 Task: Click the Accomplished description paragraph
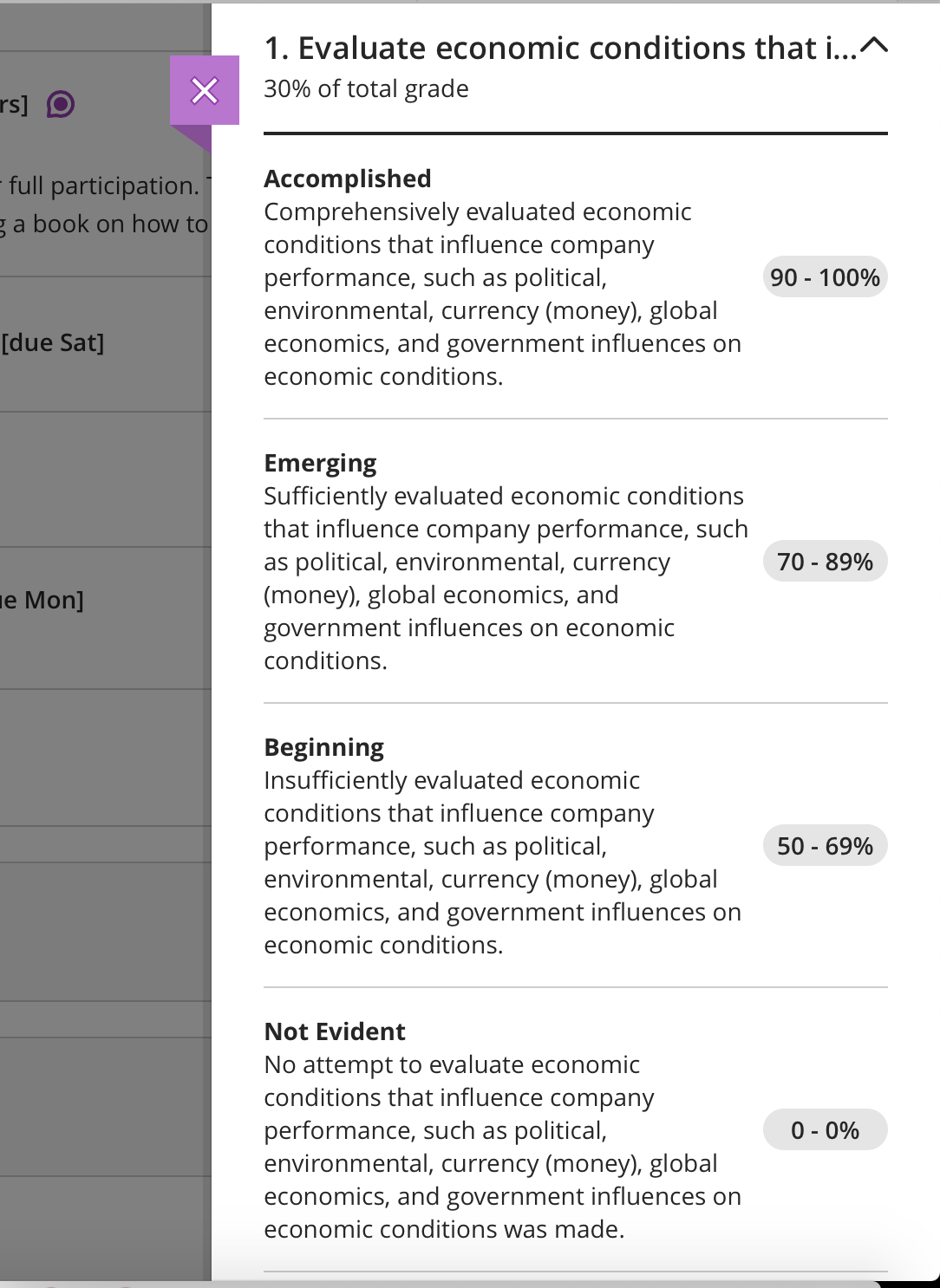point(503,294)
